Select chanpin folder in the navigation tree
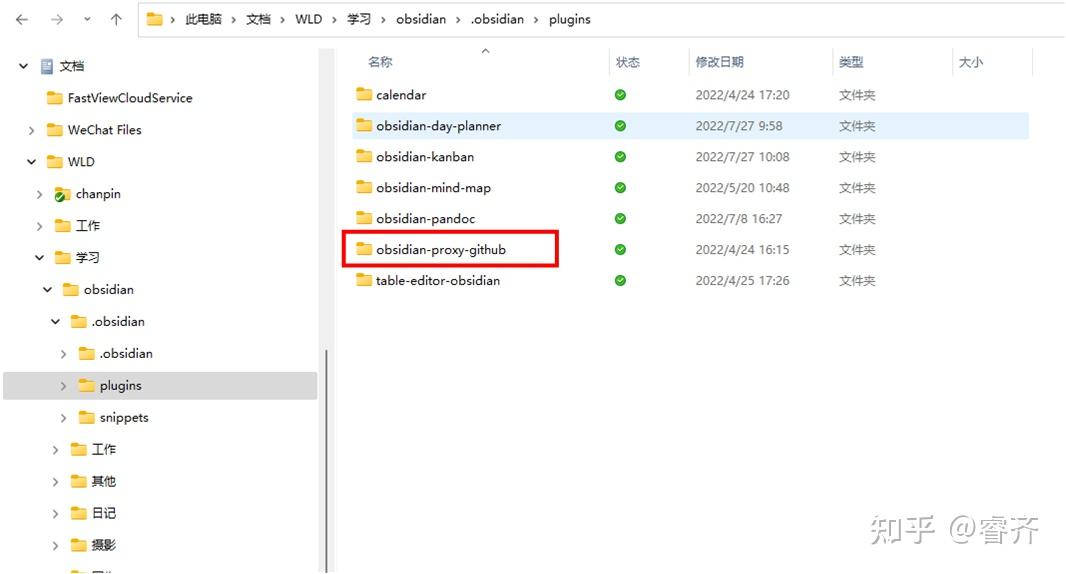The height and width of the screenshot is (574, 1066). (x=98, y=194)
